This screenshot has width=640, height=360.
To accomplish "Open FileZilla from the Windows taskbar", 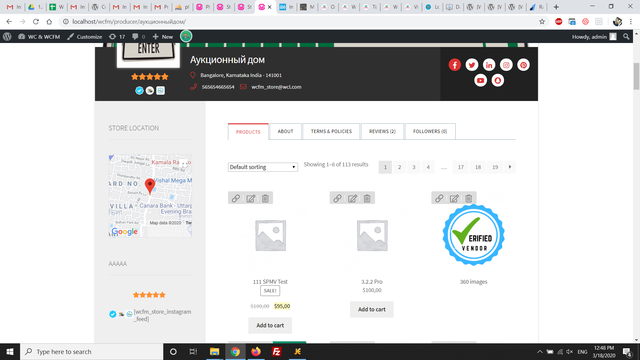I will click(x=277, y=351).
